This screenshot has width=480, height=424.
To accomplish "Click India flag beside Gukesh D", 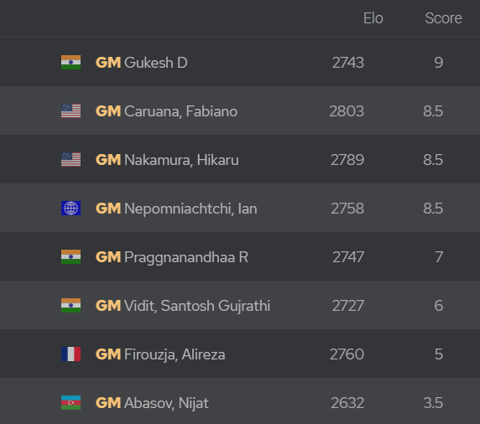I will (71, 62).
